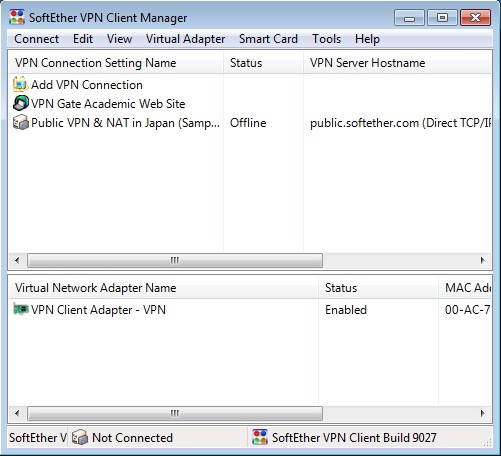Click right arrow of connection list scrollbar

(482, 260)
